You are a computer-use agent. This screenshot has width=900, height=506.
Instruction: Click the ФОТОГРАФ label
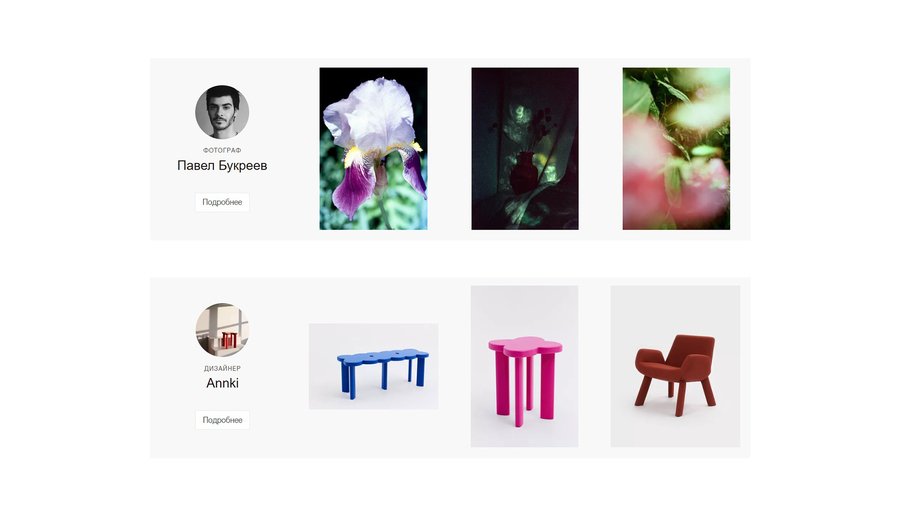[222, 150]
